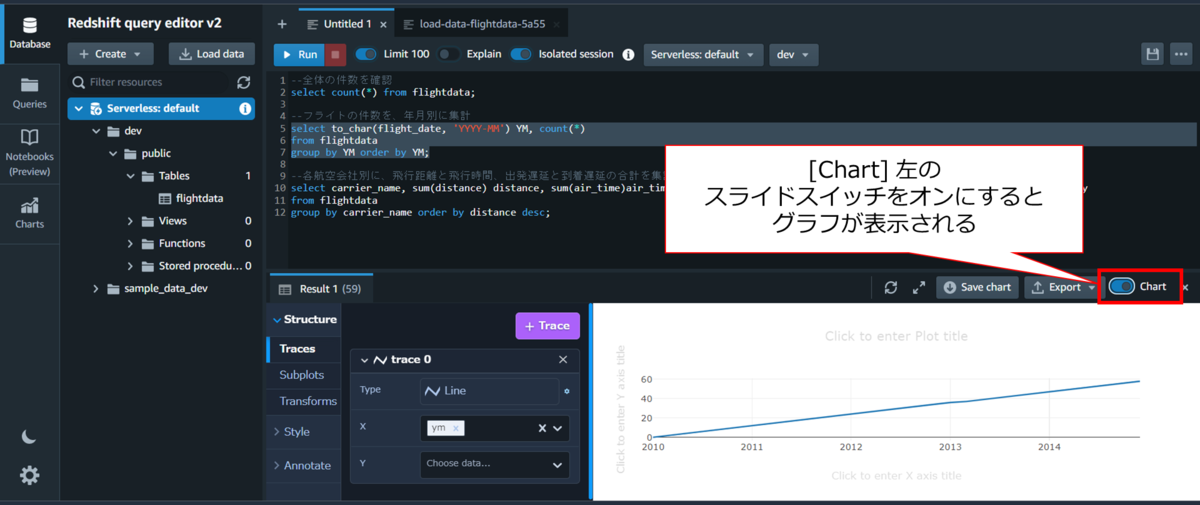
Task: Open the Notebooks (Preview) section
Action: point(29,153)
